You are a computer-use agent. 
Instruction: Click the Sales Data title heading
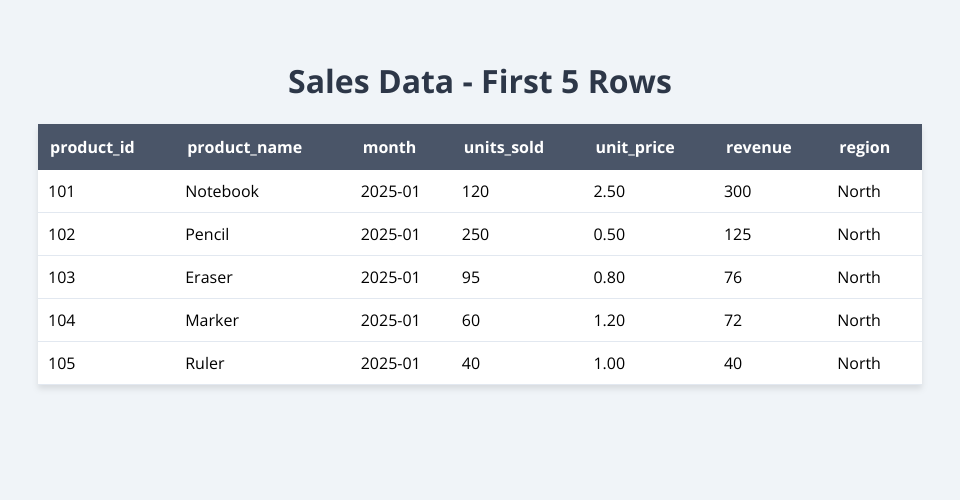tap(480, 82)
